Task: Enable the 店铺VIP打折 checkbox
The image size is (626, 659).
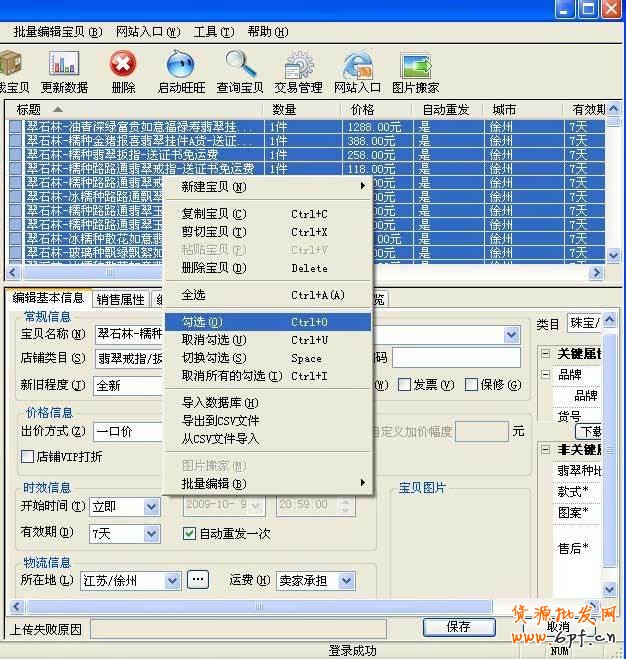Action: pyautogui.click(x=28, y=457)
